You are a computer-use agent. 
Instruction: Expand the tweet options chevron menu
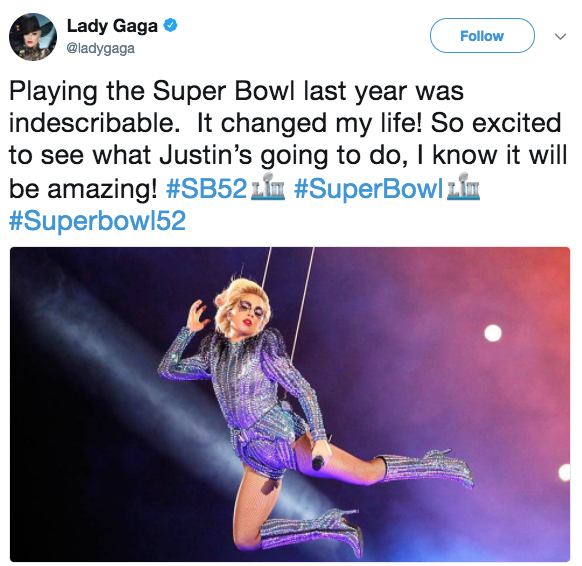(x=560, y=36)
